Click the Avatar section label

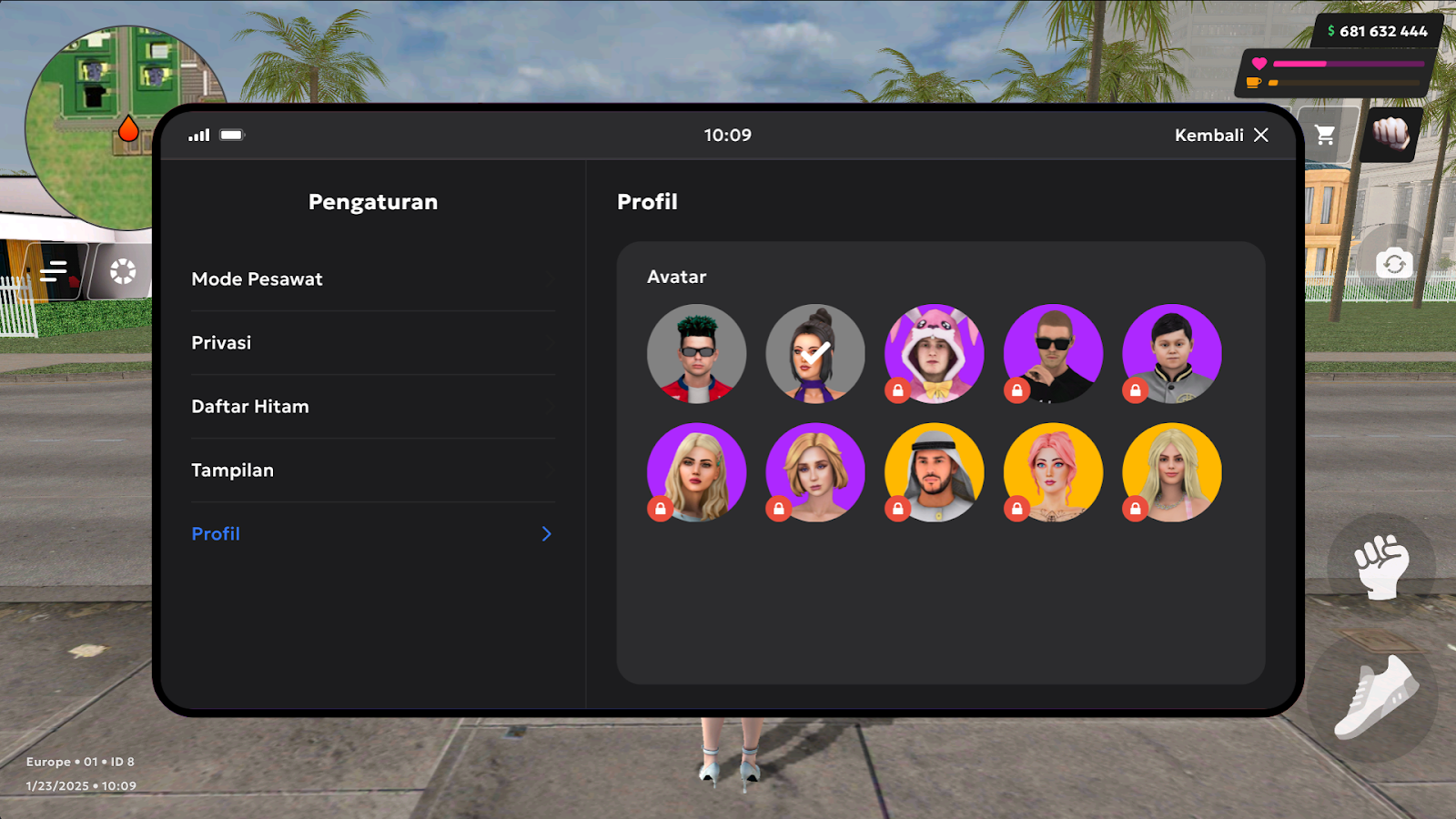(x=676, y=277)
